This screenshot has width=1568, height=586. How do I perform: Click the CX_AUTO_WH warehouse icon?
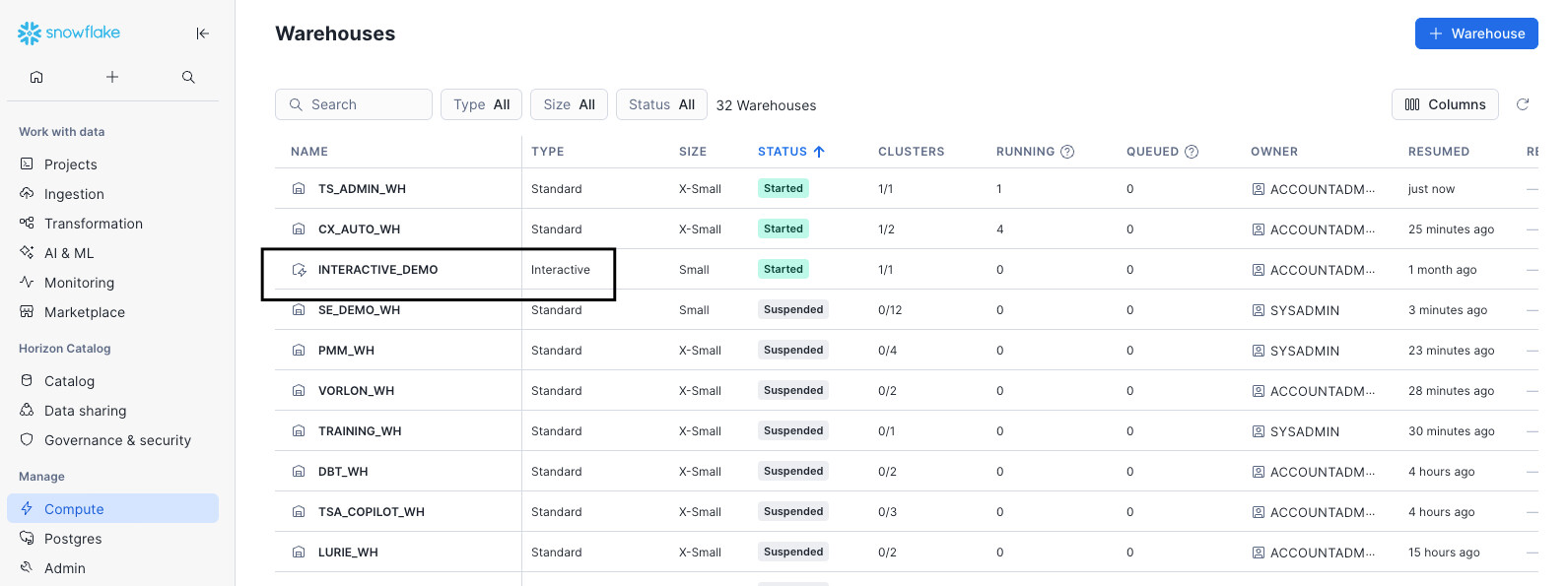coord(299,228)
